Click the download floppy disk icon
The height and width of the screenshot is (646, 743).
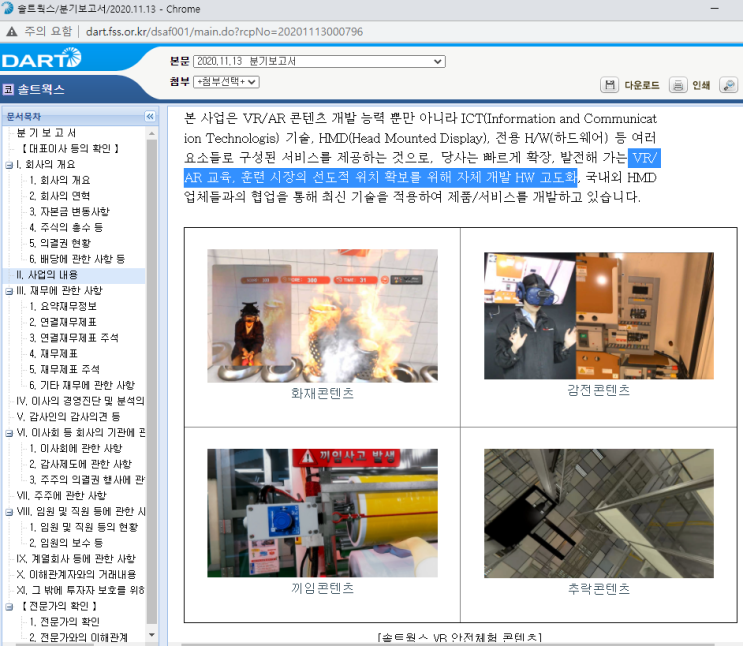coord(609,85)
